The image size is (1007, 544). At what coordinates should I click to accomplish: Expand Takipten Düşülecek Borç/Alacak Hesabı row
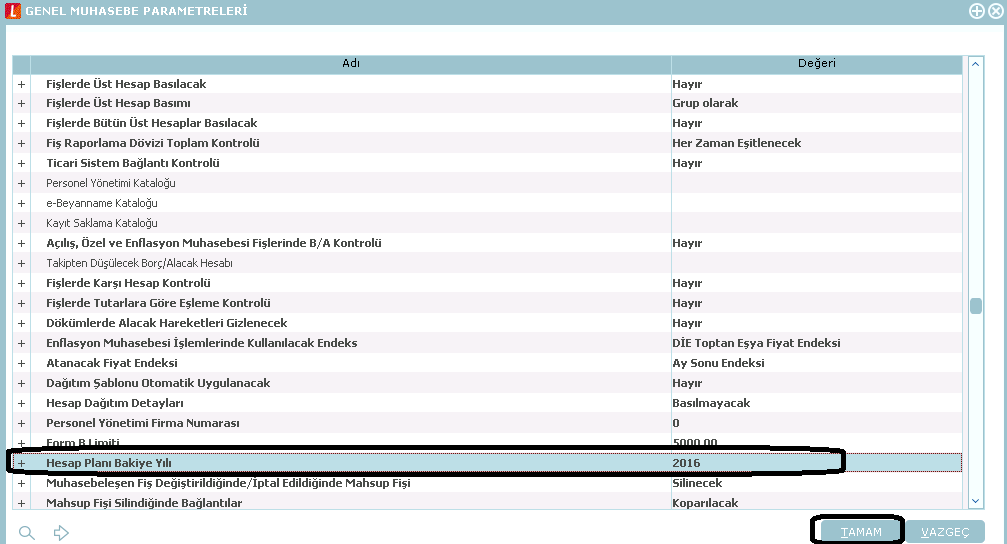pyautogui.click(x=21, y=263)
